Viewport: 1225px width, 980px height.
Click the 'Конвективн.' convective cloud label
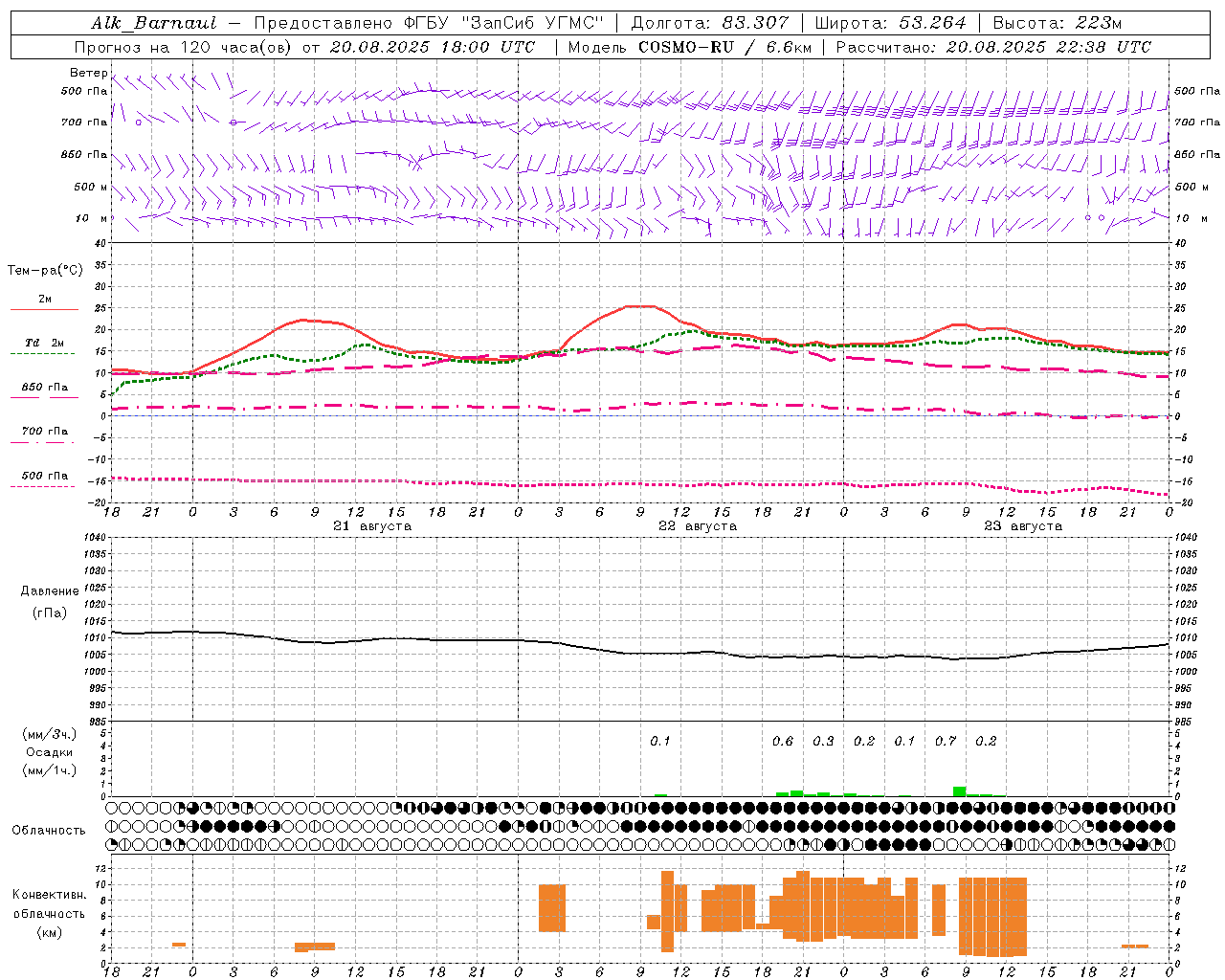click(49, 895)
